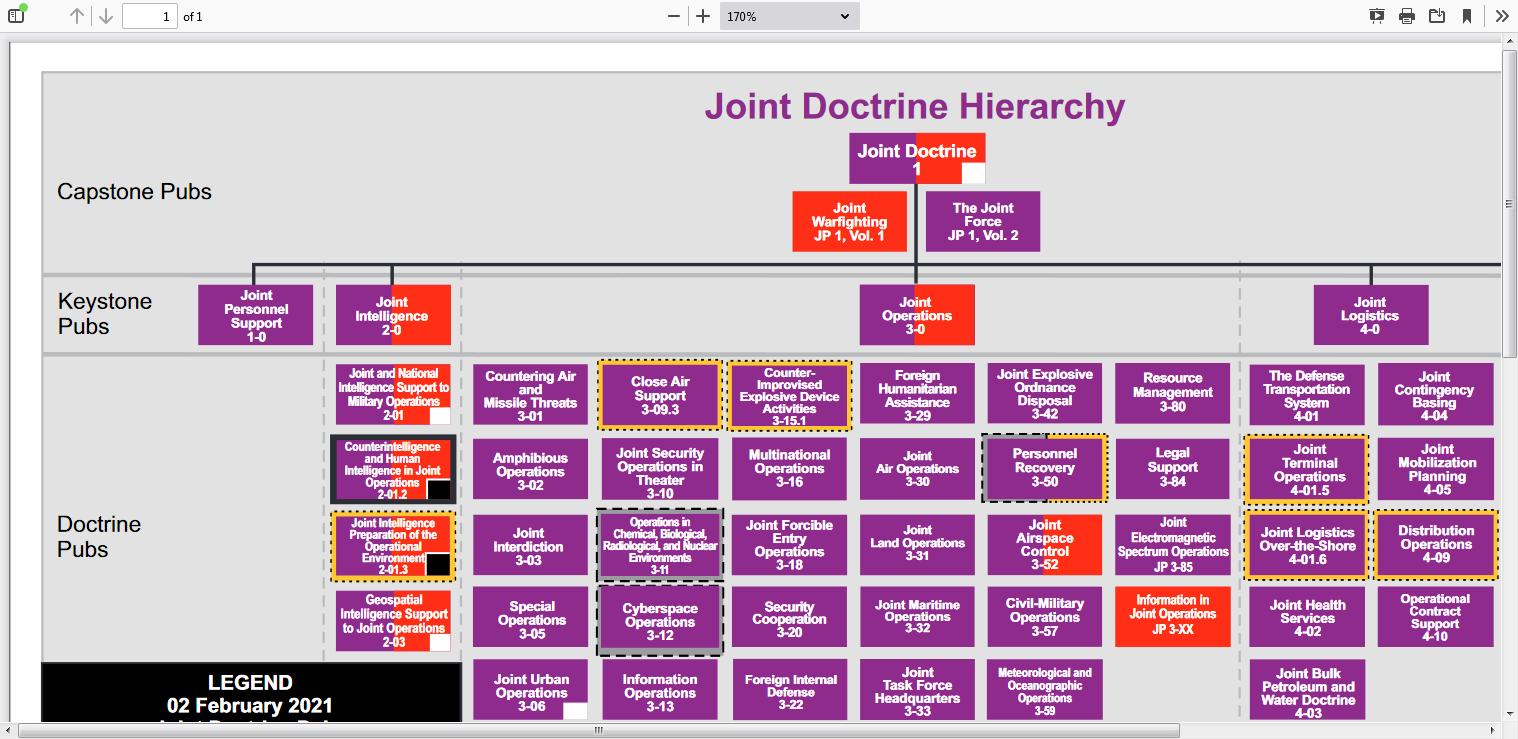Screen dimensions: 1518x739
Task: Open the Personnel Recovery 3-50 box
Action: click(x=1044, y=468)
